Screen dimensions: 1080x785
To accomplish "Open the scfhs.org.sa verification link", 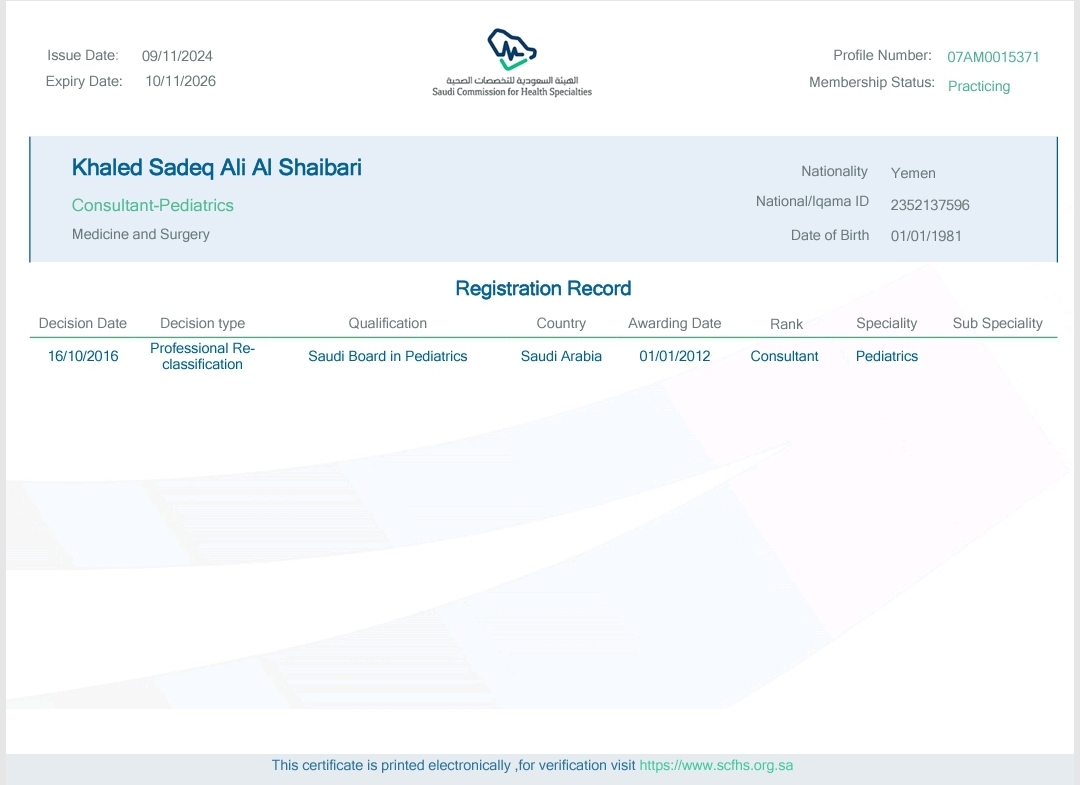I will (716, 765).
